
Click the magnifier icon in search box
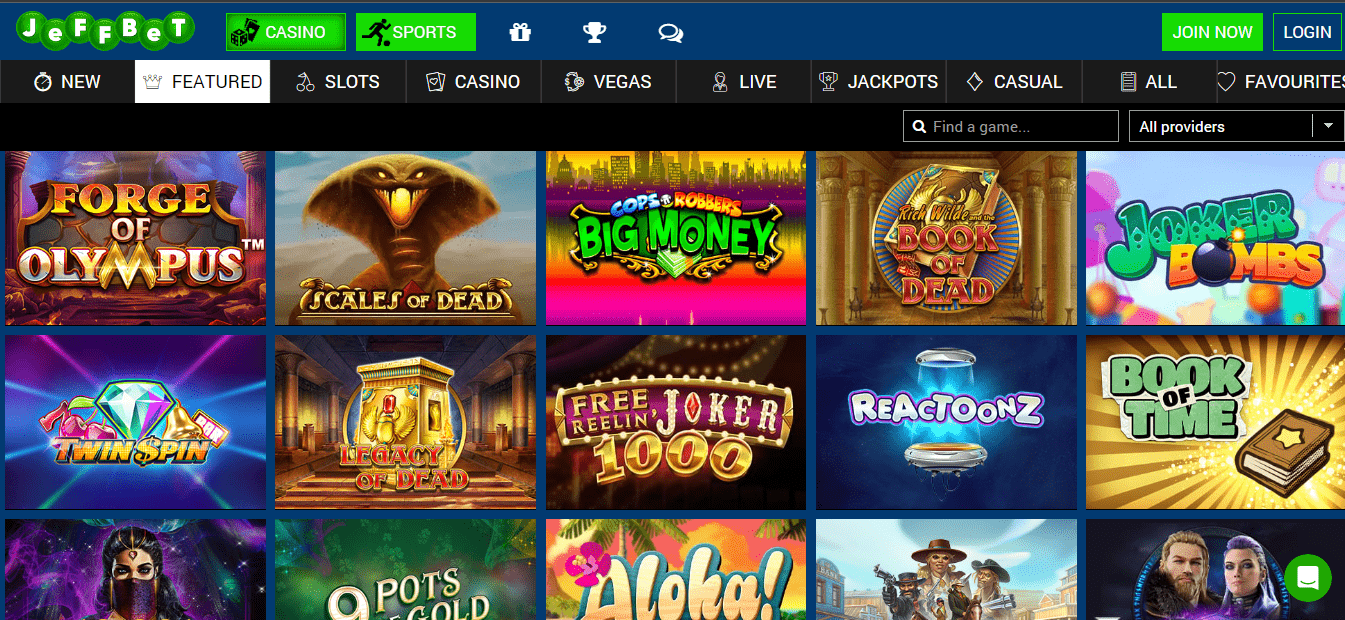click(x=919, y=127)
